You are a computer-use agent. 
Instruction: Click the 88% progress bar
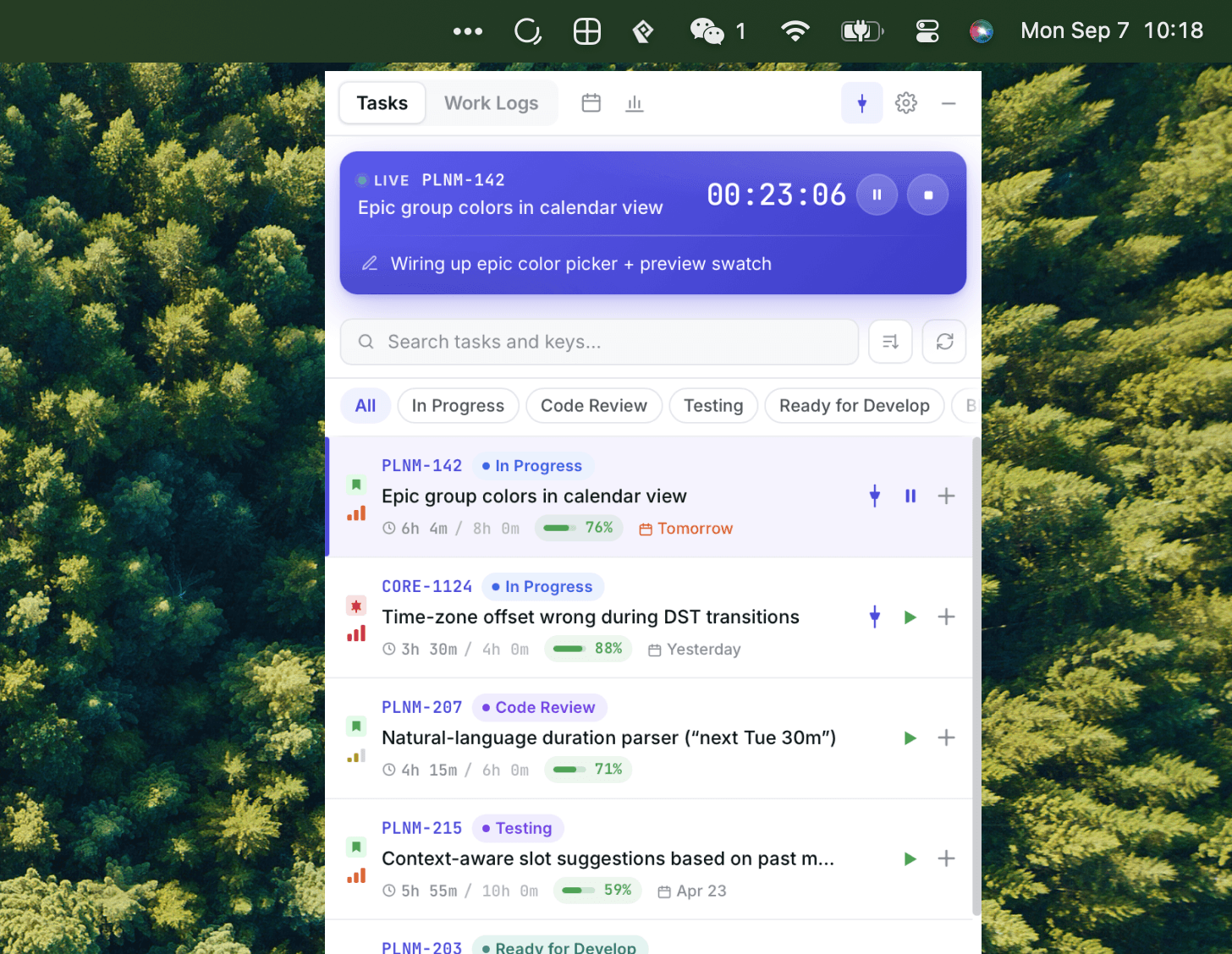589,649
